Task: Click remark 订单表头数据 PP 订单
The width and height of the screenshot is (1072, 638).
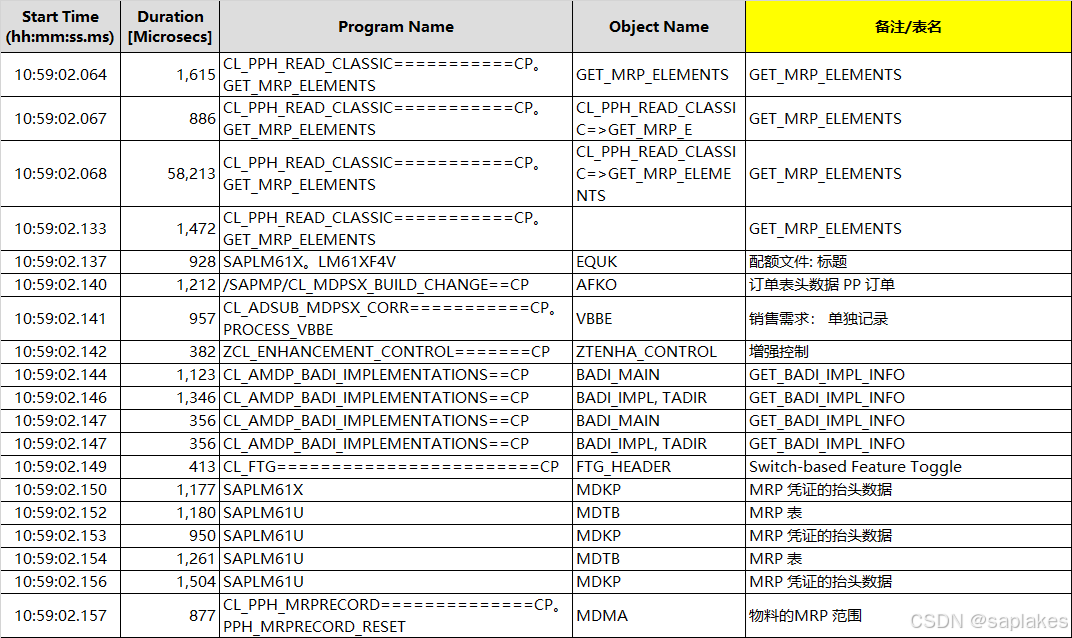Action: [822, 284]
